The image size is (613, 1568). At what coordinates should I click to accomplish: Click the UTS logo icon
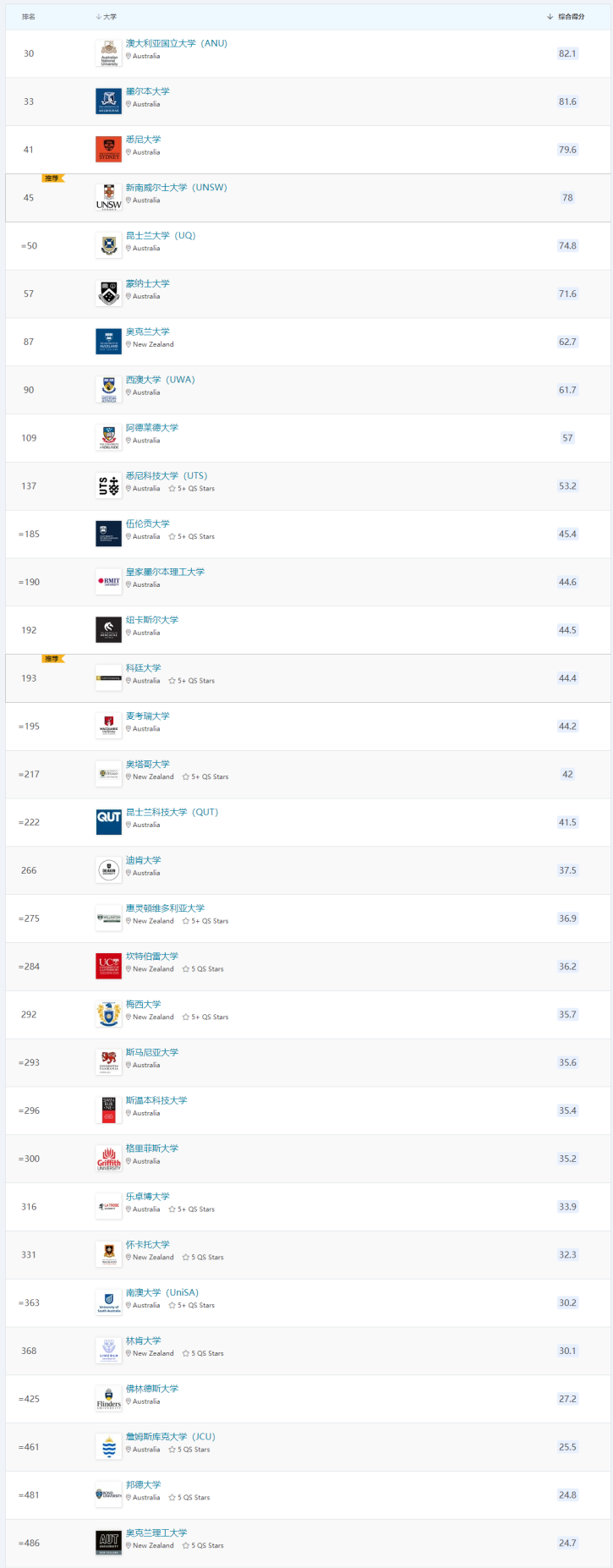tap(108, 485)
